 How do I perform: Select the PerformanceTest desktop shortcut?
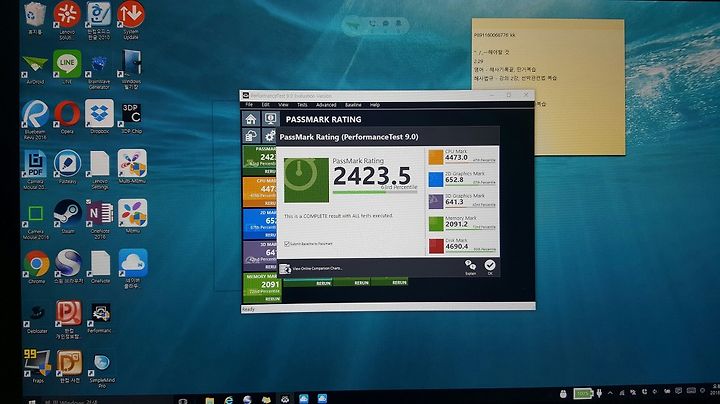[x=100, y=318]
